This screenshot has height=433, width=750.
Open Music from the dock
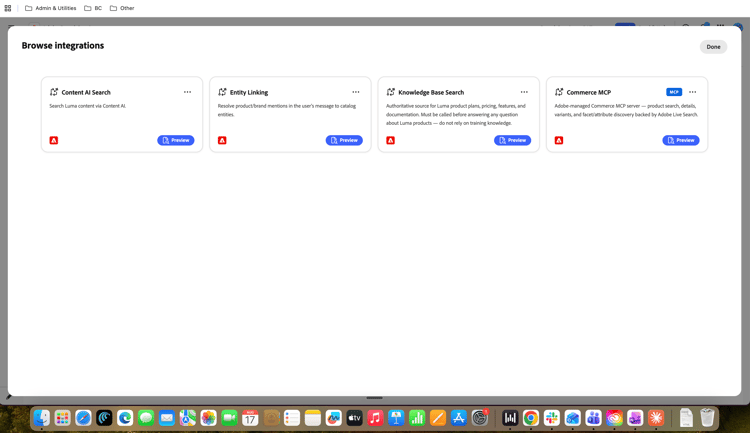375,418
